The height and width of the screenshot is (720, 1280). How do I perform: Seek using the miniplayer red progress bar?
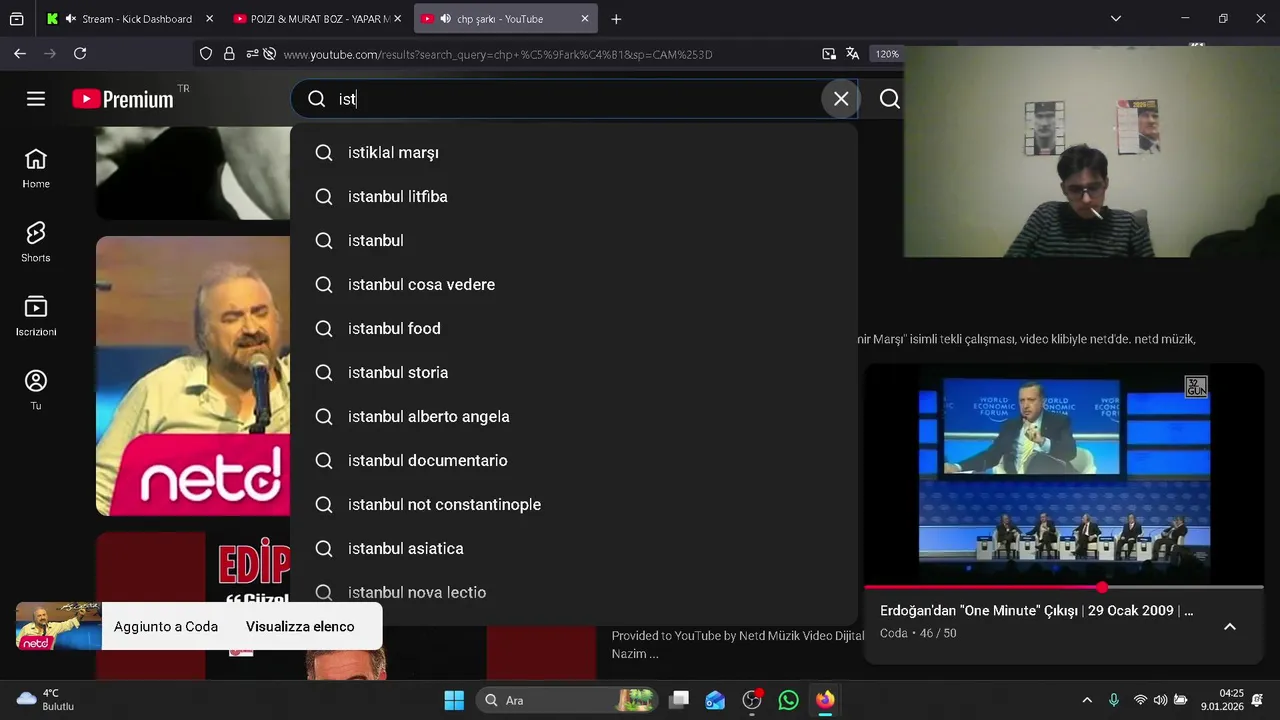1064,587
